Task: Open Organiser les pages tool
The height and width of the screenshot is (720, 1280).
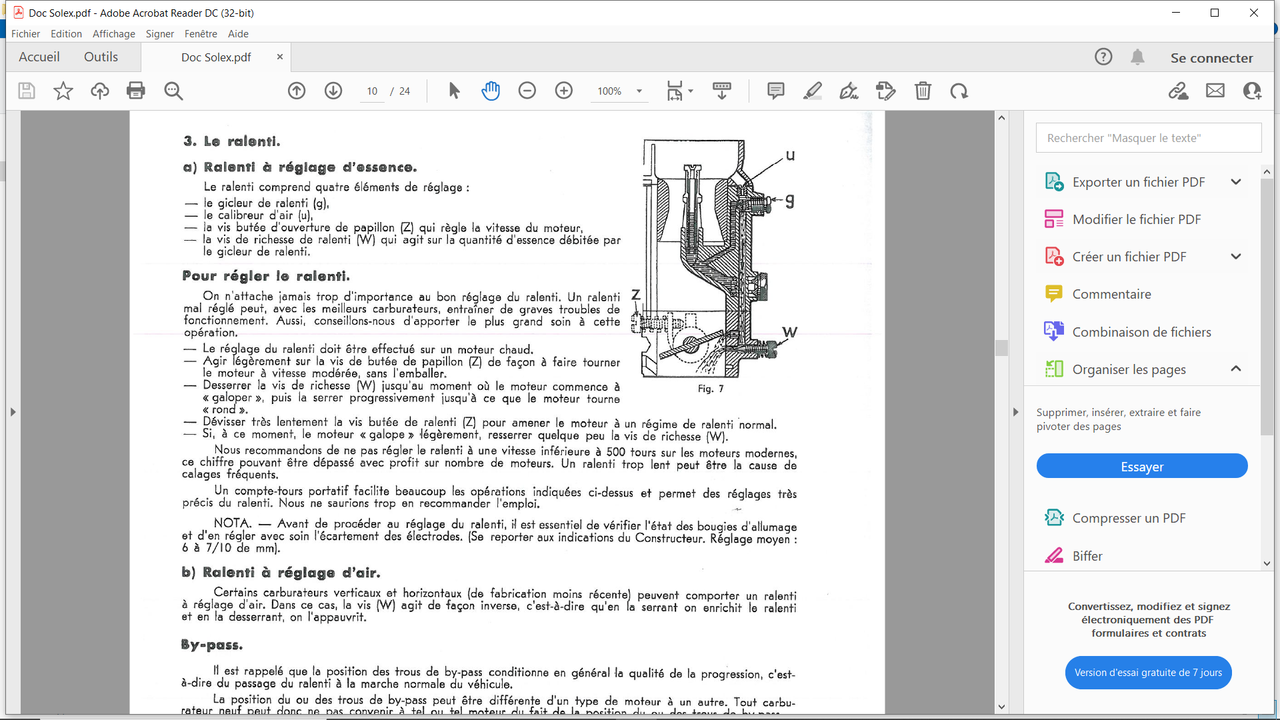Action: coord(1129,369)
